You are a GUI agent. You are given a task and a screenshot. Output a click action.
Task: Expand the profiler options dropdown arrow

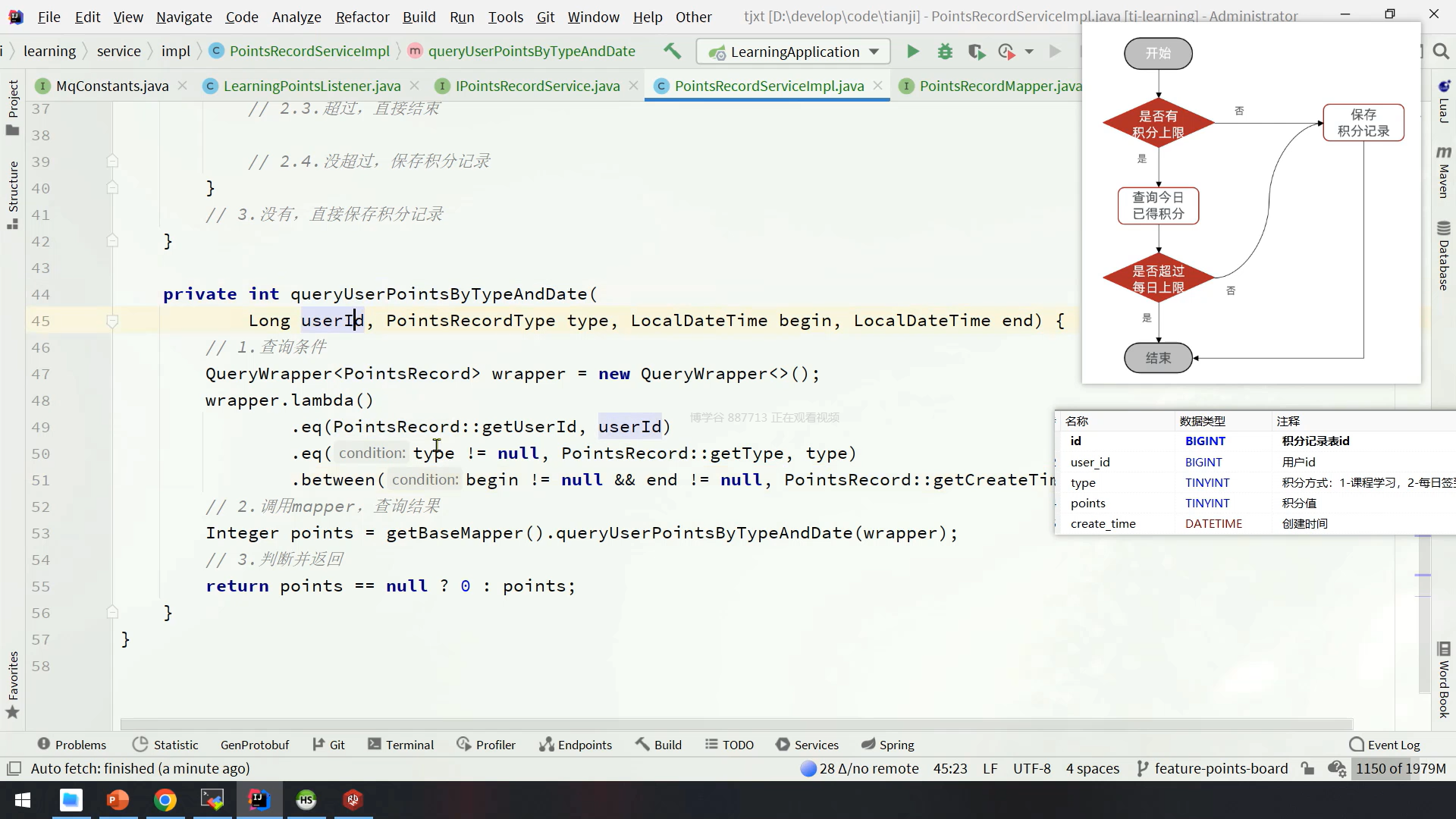tap(1029, 52)
